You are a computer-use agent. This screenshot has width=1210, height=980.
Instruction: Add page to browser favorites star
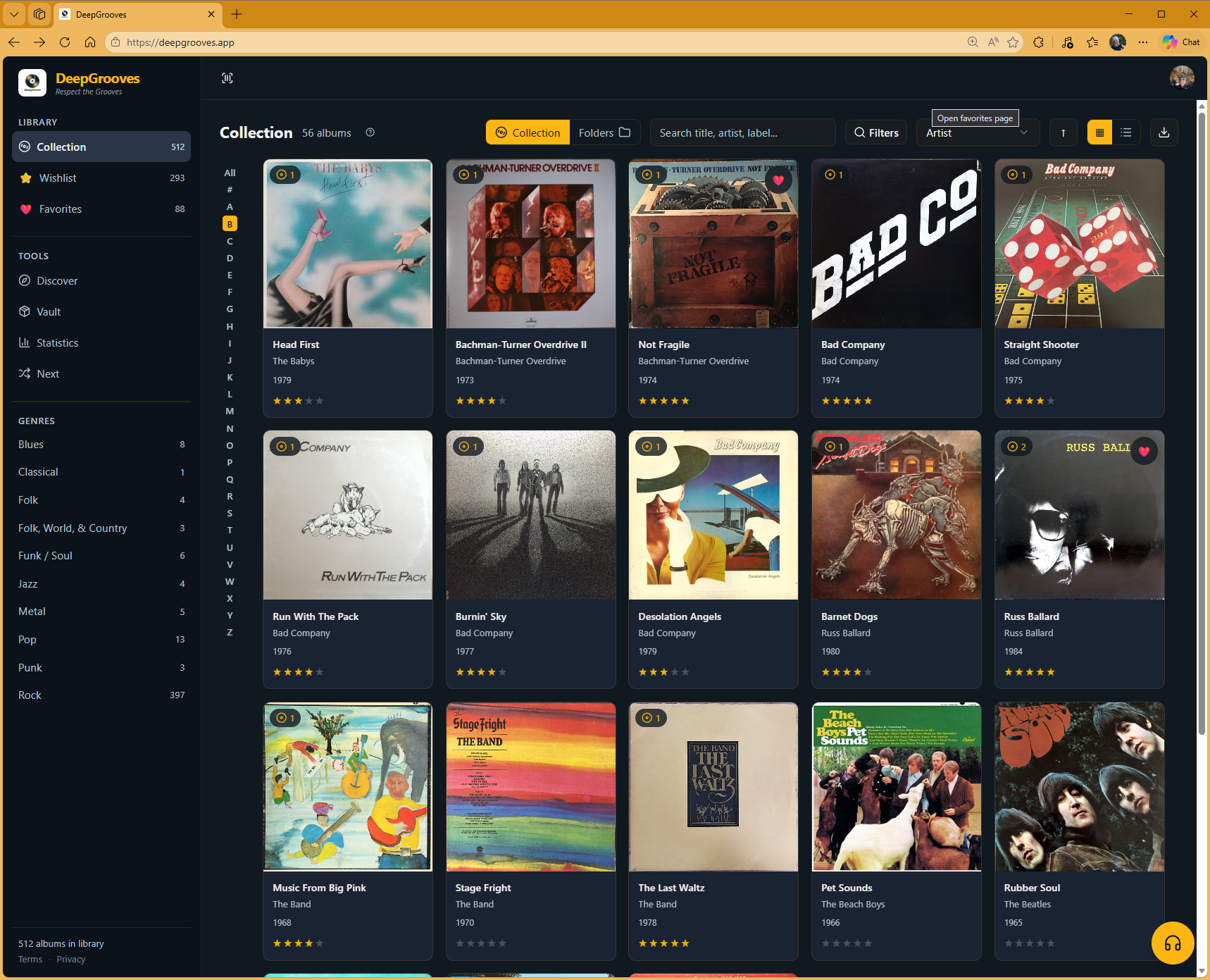[1013, 42]
